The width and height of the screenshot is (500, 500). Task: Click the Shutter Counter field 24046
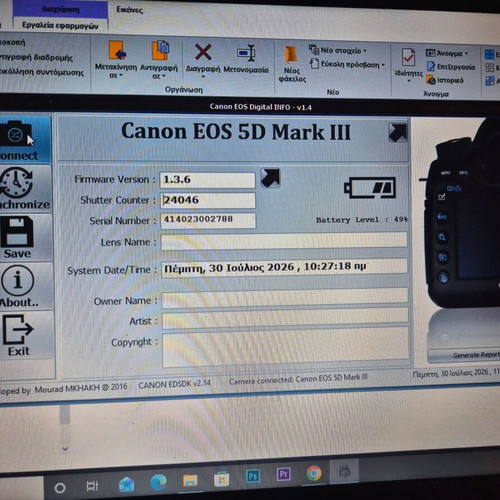(x=208, y=200)
